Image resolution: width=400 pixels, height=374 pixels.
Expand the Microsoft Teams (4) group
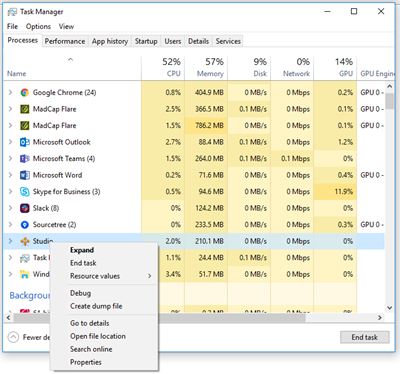(10, 159)
